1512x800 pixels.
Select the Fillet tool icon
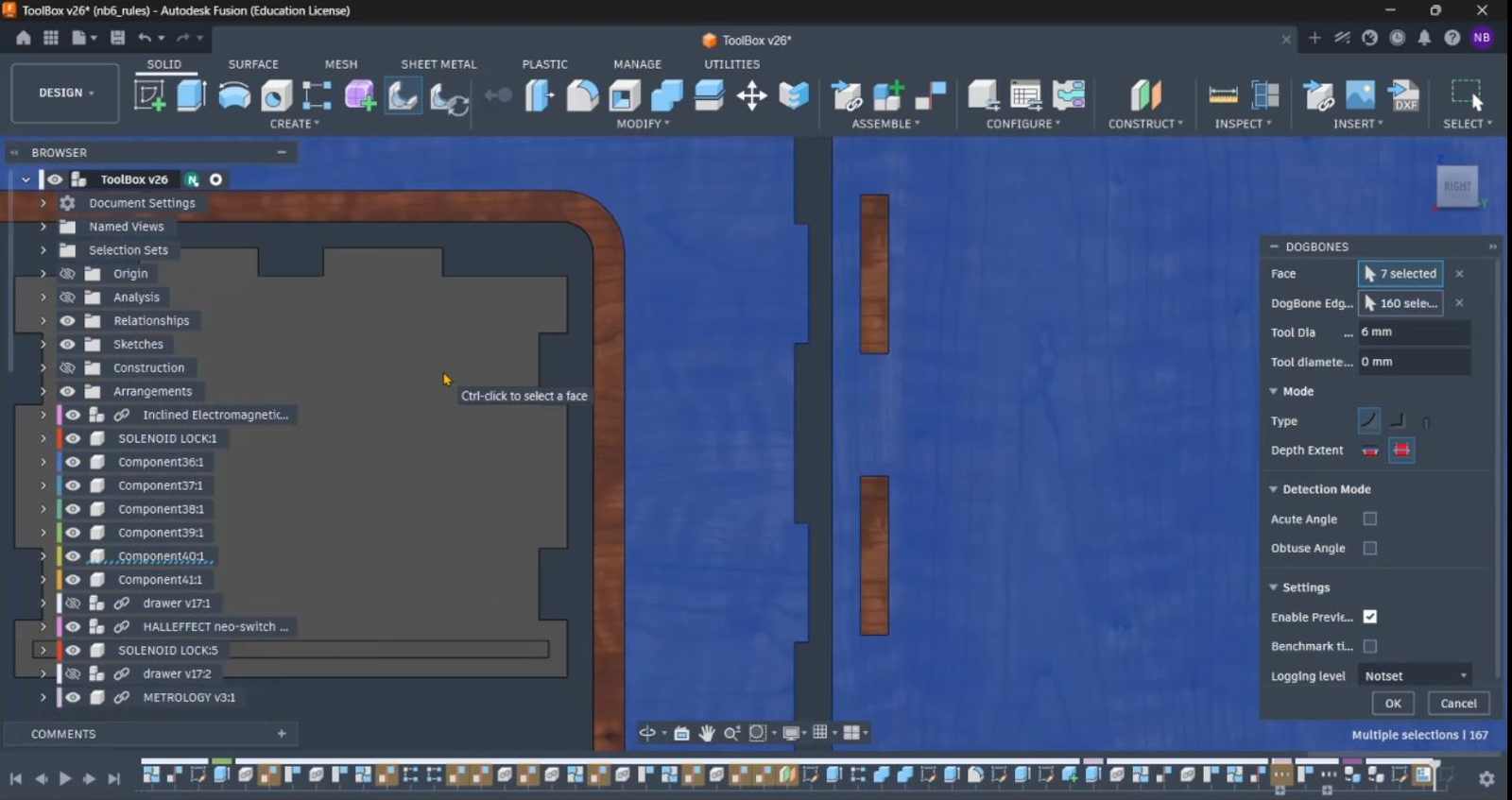pyautogui.click(x=582, y=95)
